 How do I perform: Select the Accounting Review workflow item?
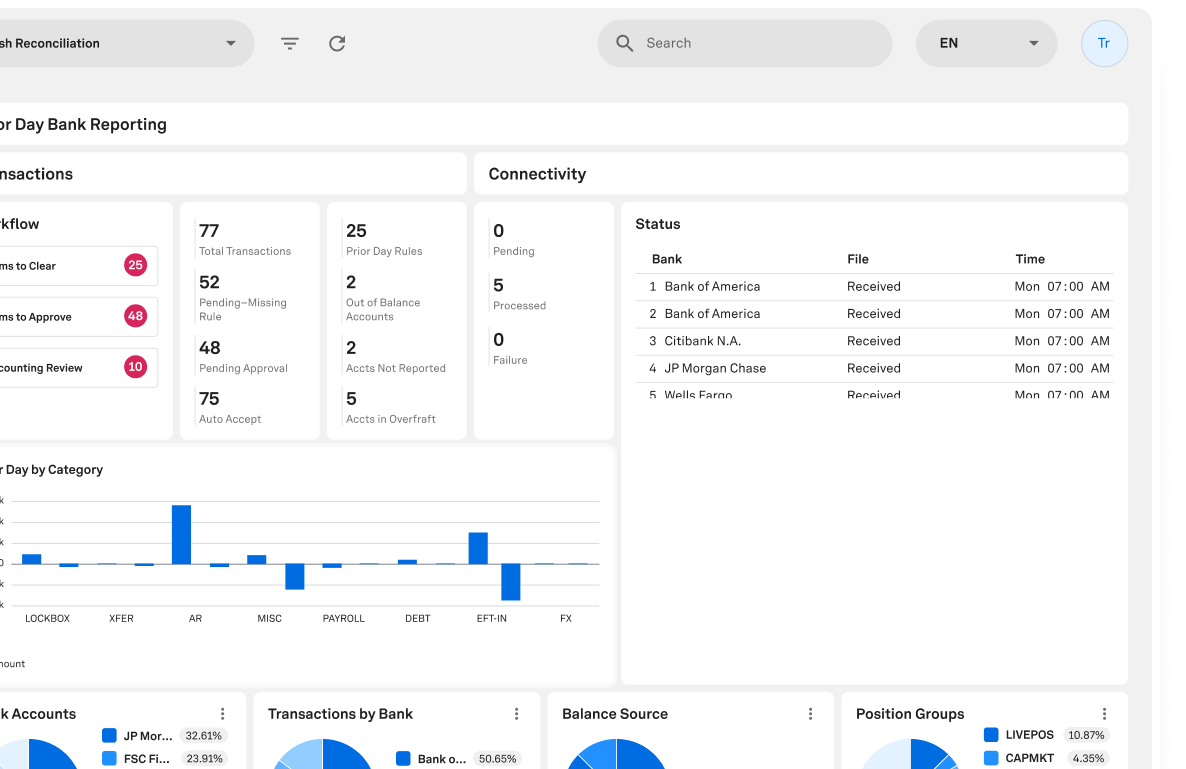(75, 368)
